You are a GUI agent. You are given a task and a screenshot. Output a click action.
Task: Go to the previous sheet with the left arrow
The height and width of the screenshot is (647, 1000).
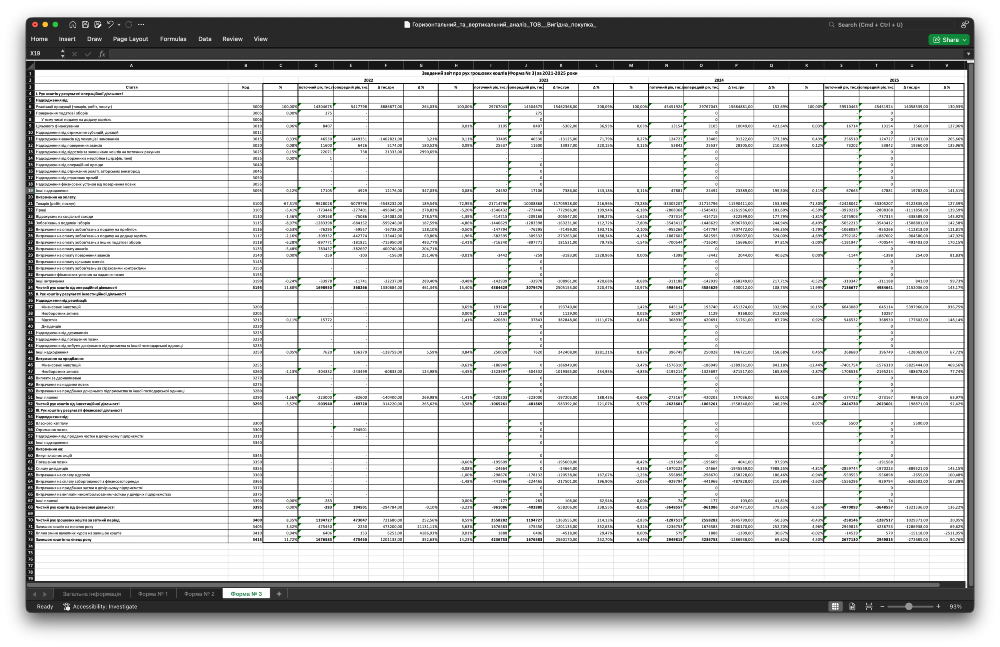tap(34, 594)
